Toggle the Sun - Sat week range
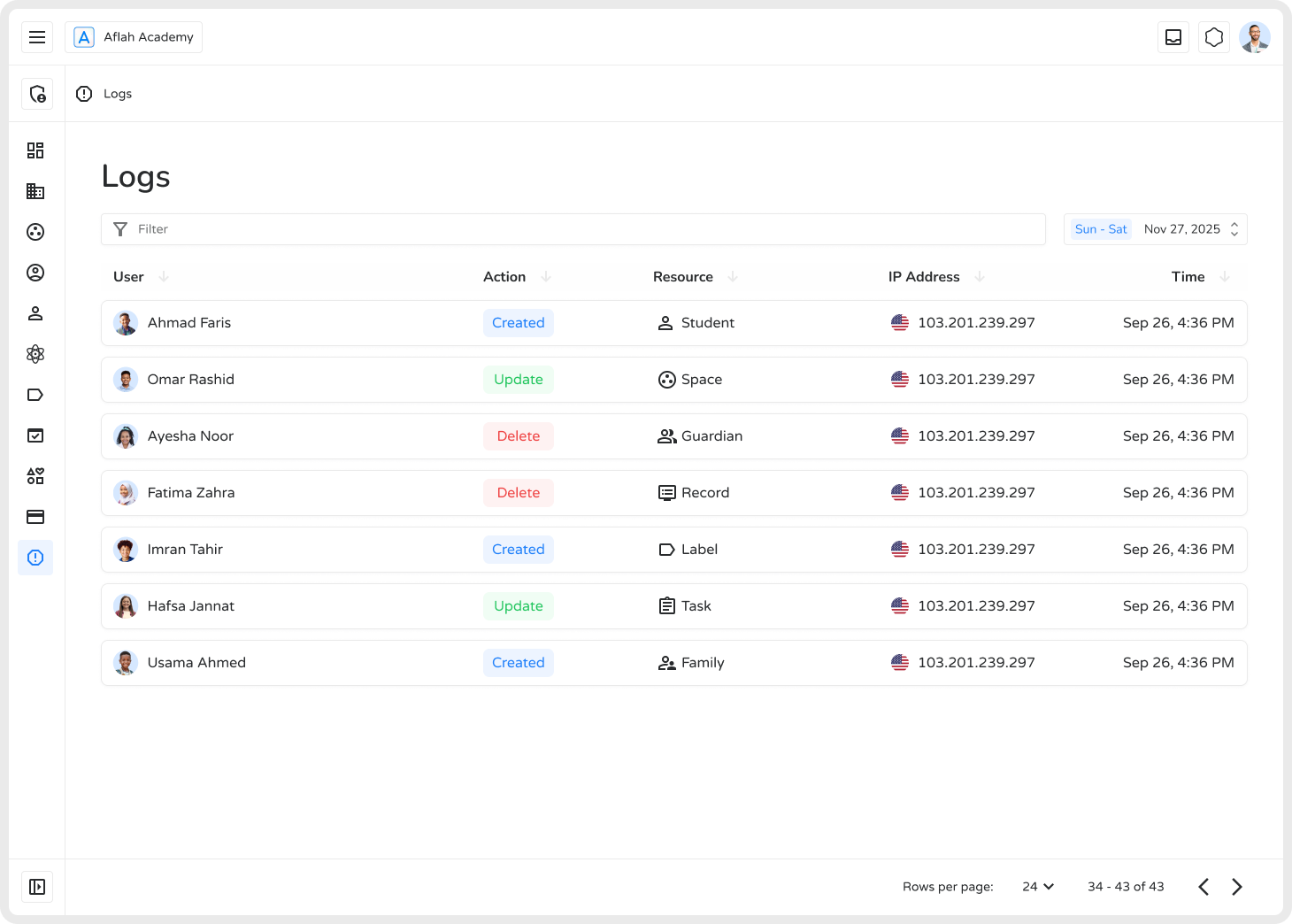The image size is (1292, 924). pyautogui.click(x=1101, y=229)
